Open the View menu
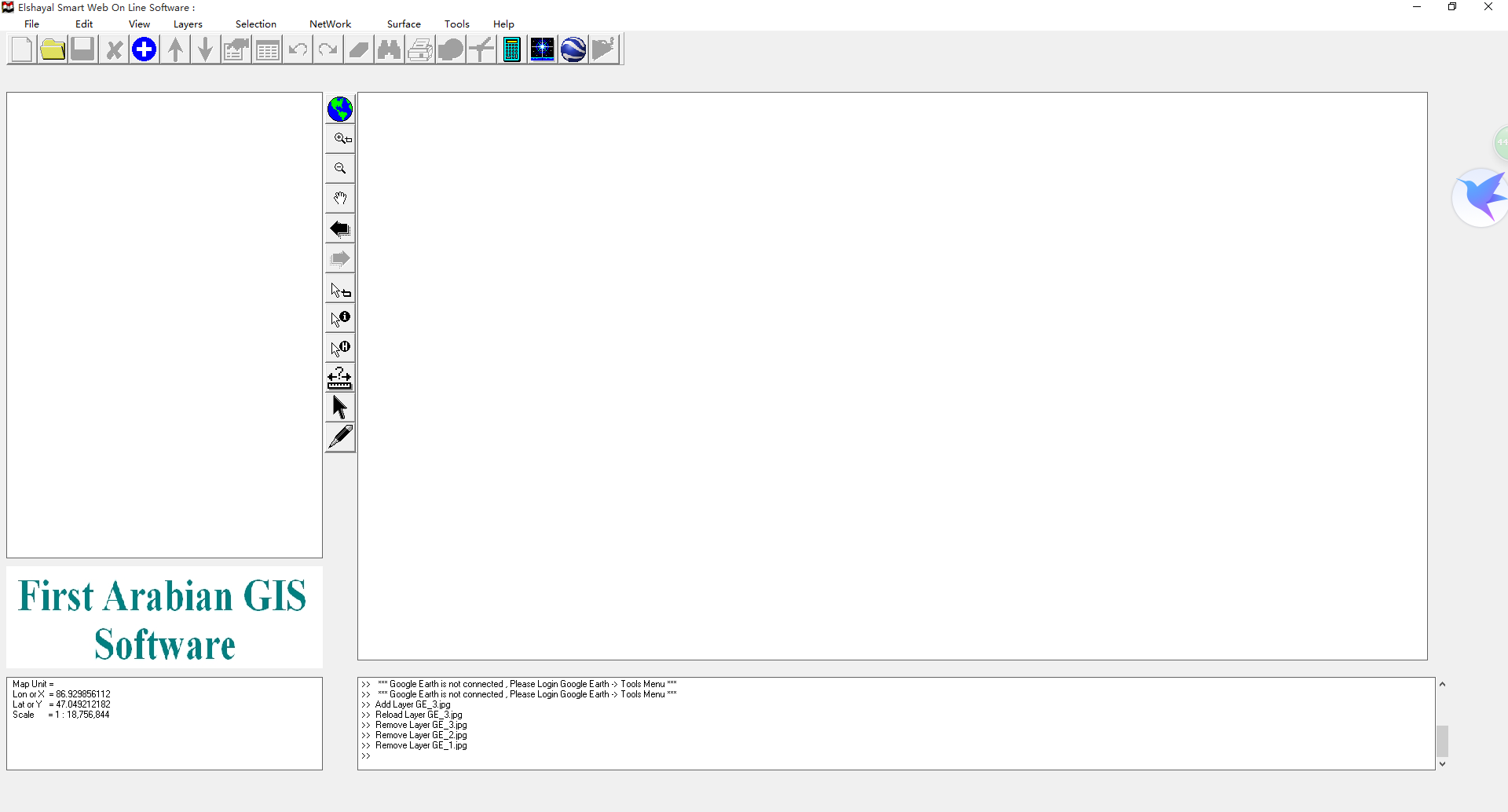The width and height of the screenshot is (1508, 812). tap(139, 24)
